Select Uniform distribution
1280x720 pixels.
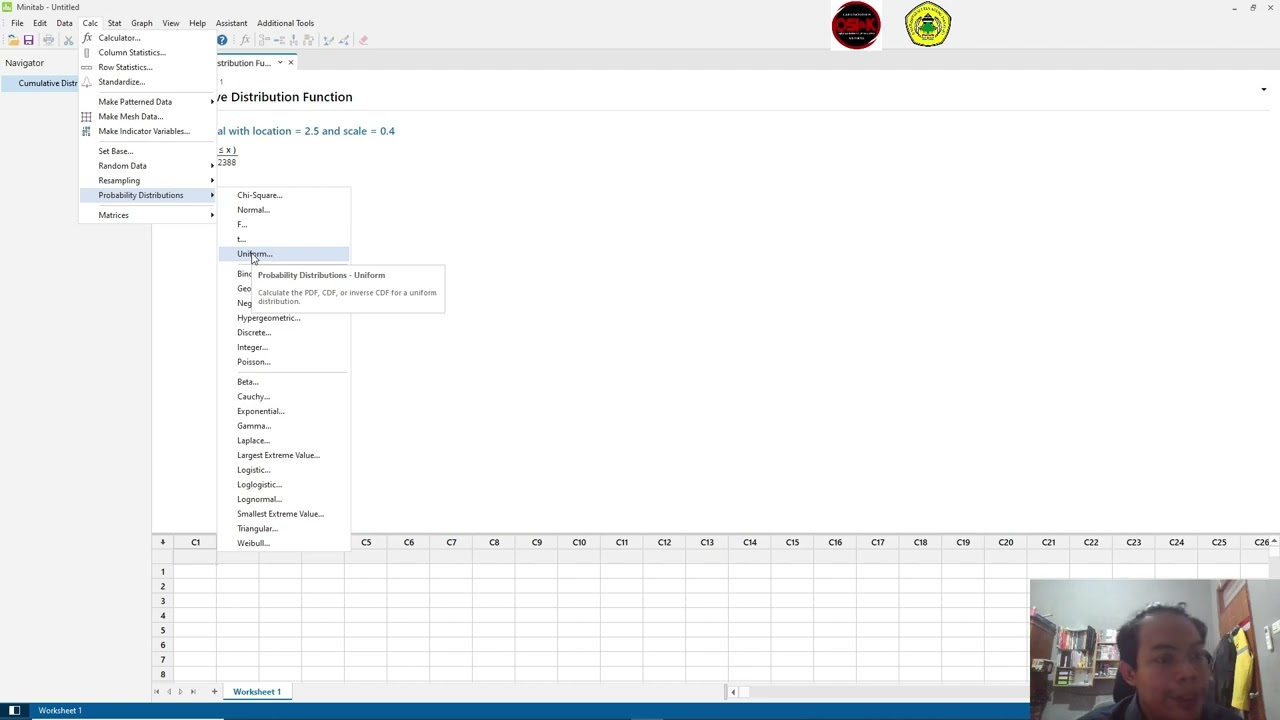(284, 254)
